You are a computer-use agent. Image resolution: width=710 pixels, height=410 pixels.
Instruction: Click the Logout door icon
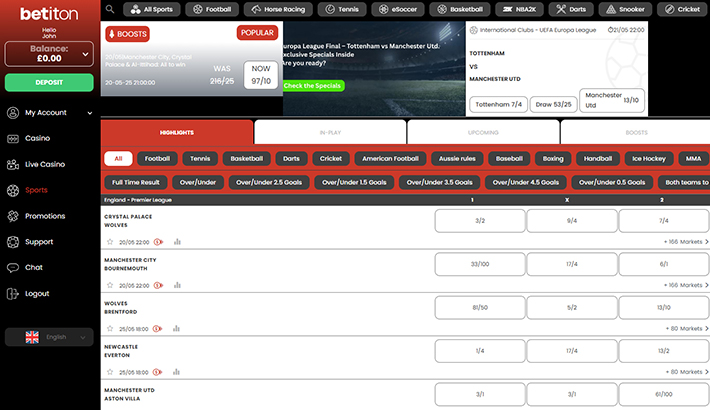(x=13, y=294)
